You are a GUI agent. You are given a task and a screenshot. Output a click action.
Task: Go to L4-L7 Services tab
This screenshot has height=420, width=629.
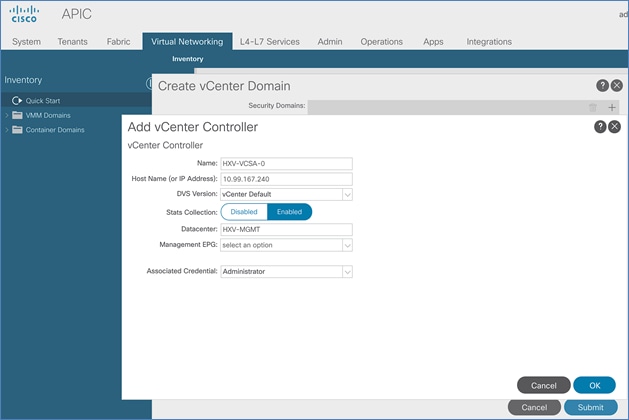[270, 42]
